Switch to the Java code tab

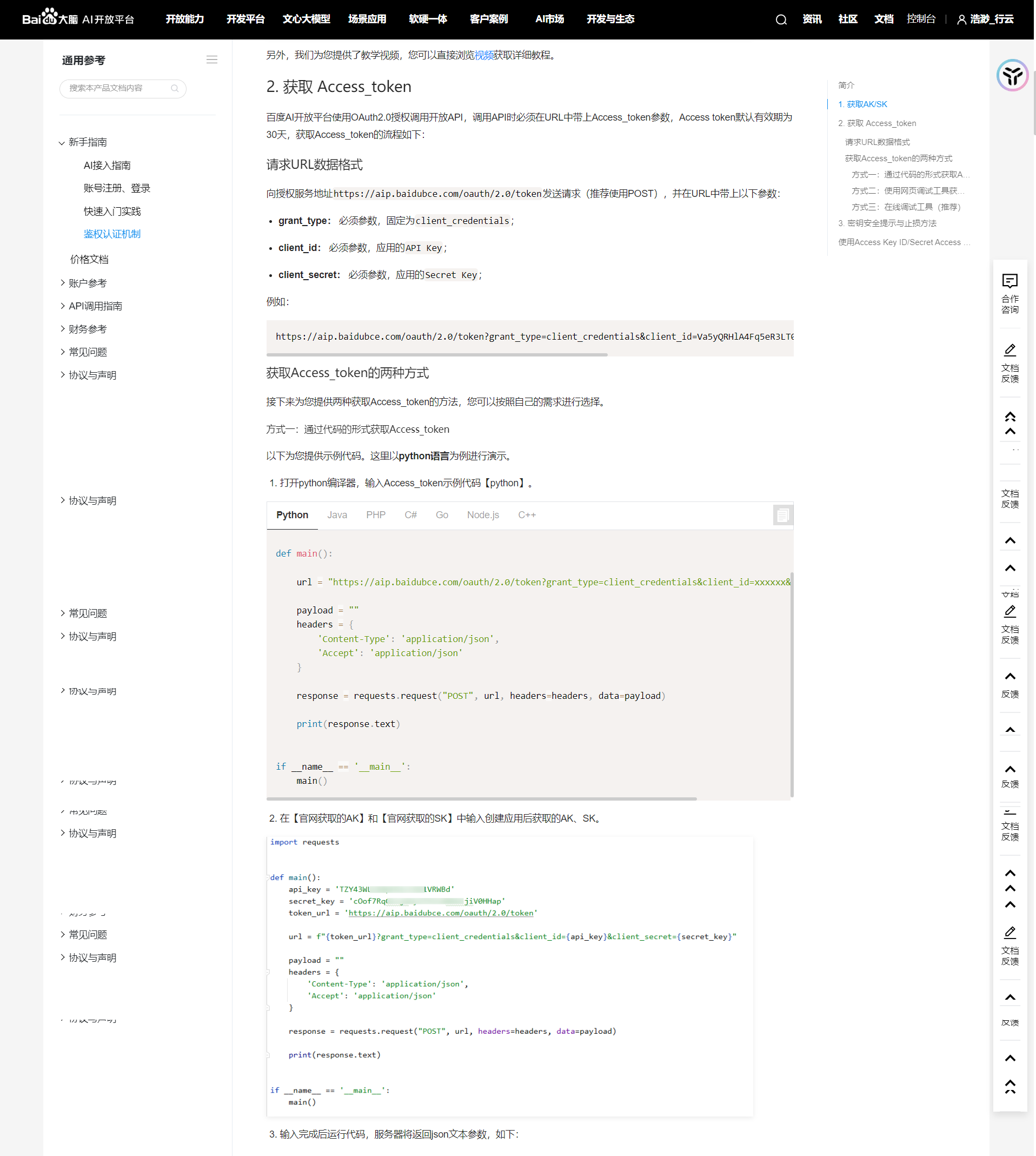point(337,516)
